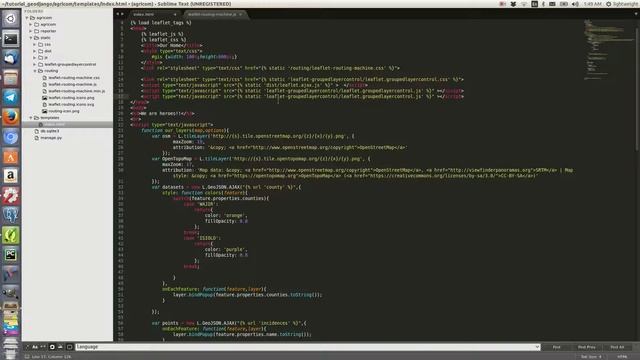
Task: Go to next tab arrow
Action: (x=122, y=14)
